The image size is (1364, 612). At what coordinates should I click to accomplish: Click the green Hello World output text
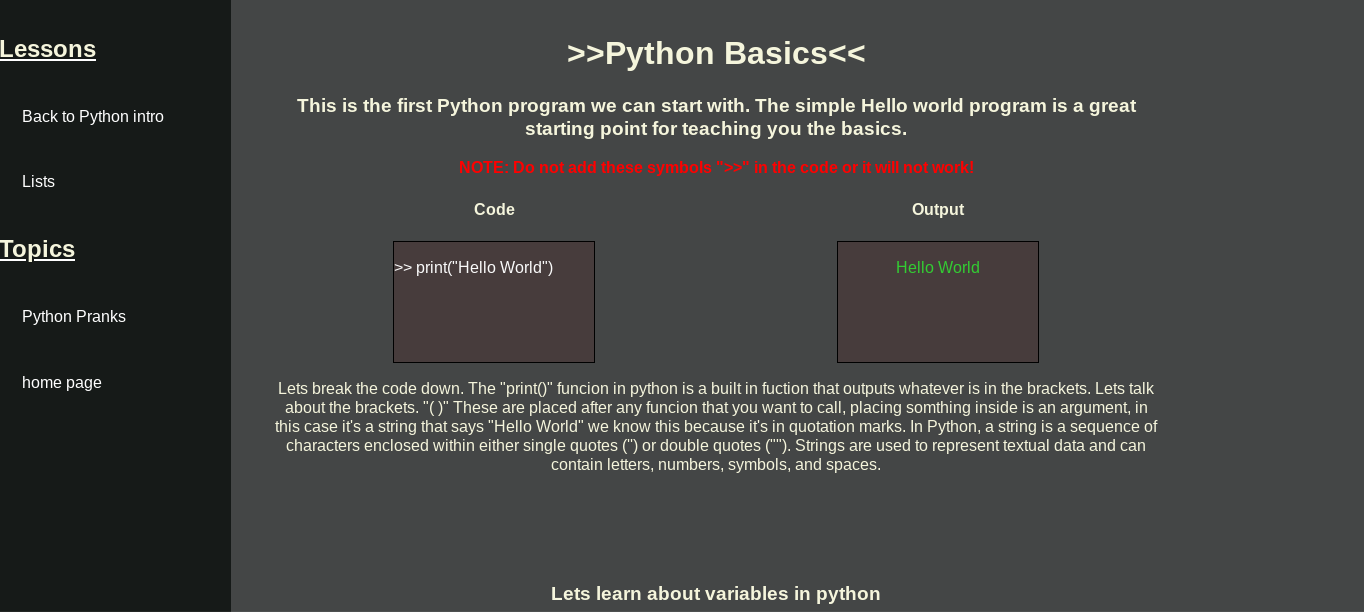coord(938,268)
